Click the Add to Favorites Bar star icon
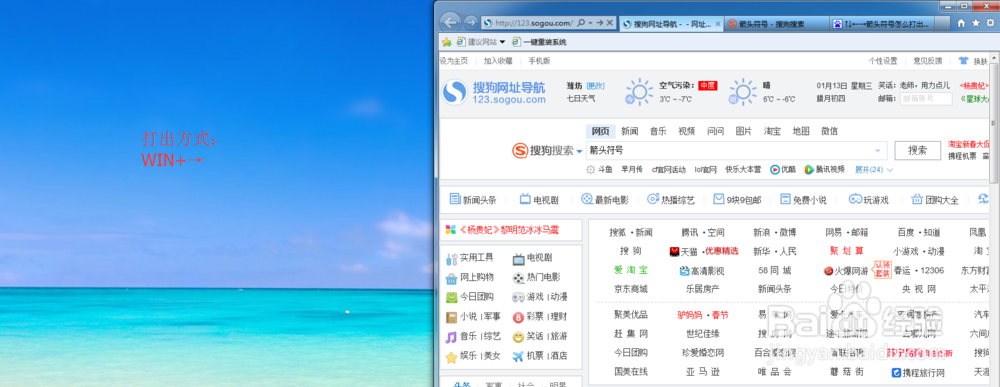The image size is (1000, 387). (447, 42)
